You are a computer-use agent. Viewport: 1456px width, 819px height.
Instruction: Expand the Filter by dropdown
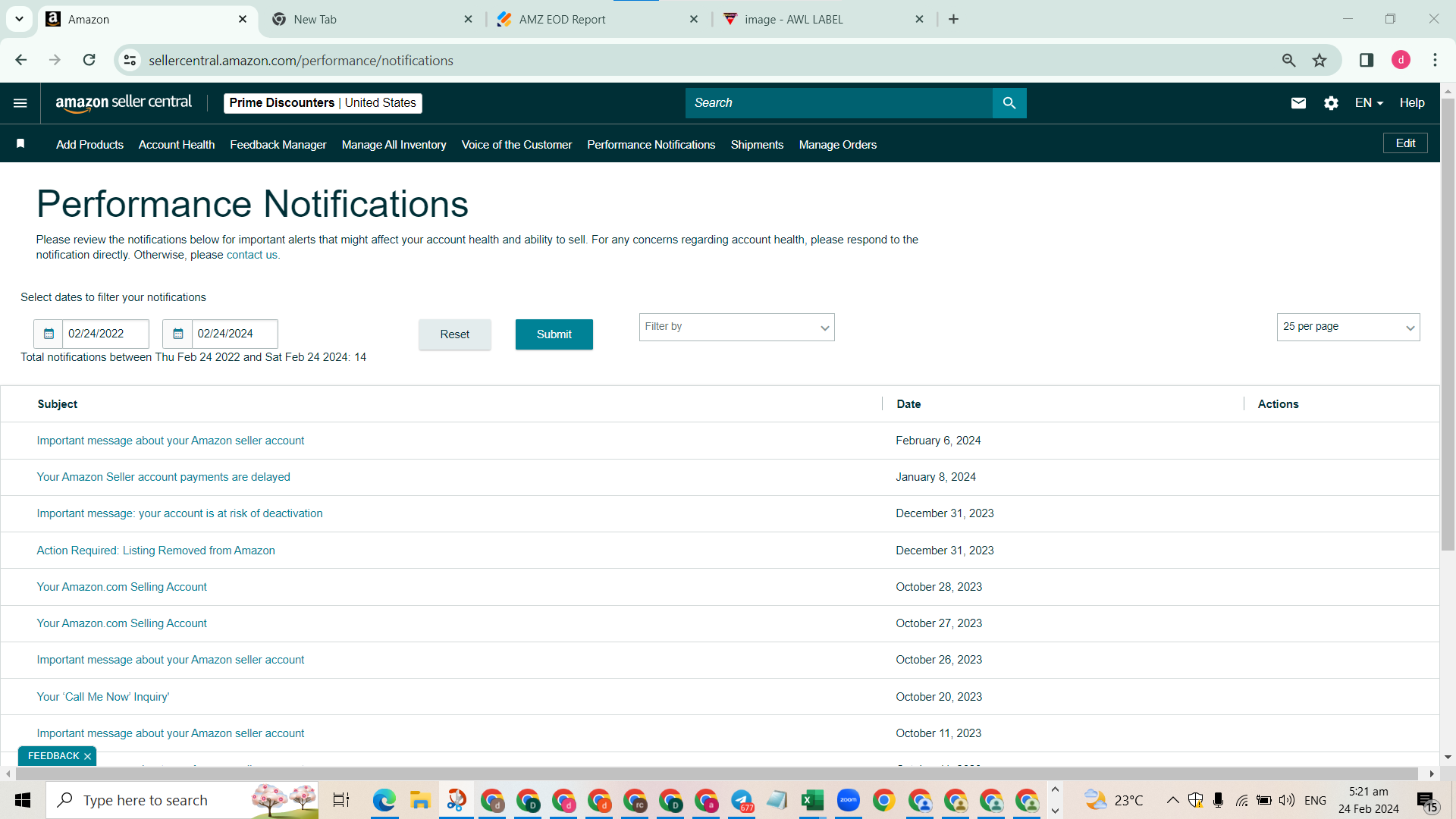coord(736,328)
